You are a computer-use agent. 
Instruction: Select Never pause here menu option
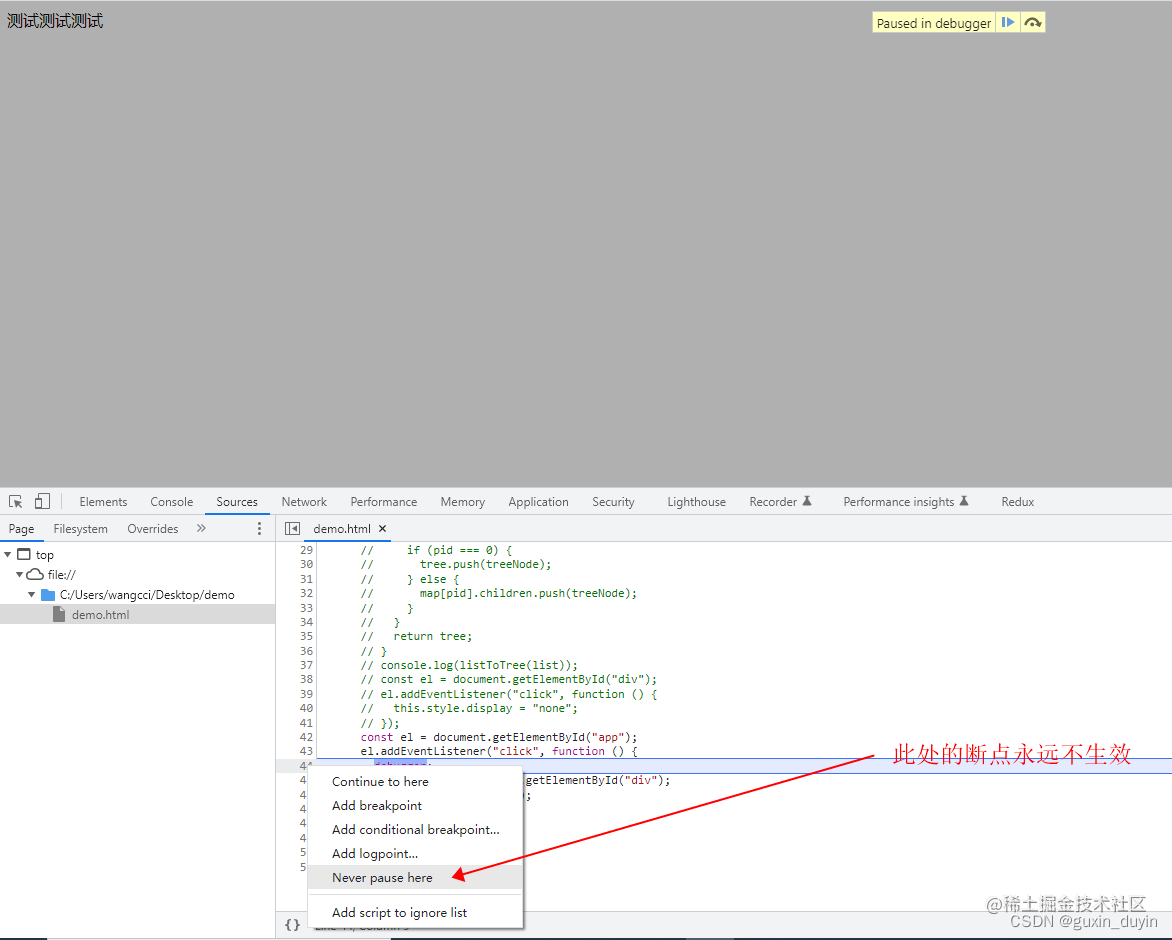[415, 877]
